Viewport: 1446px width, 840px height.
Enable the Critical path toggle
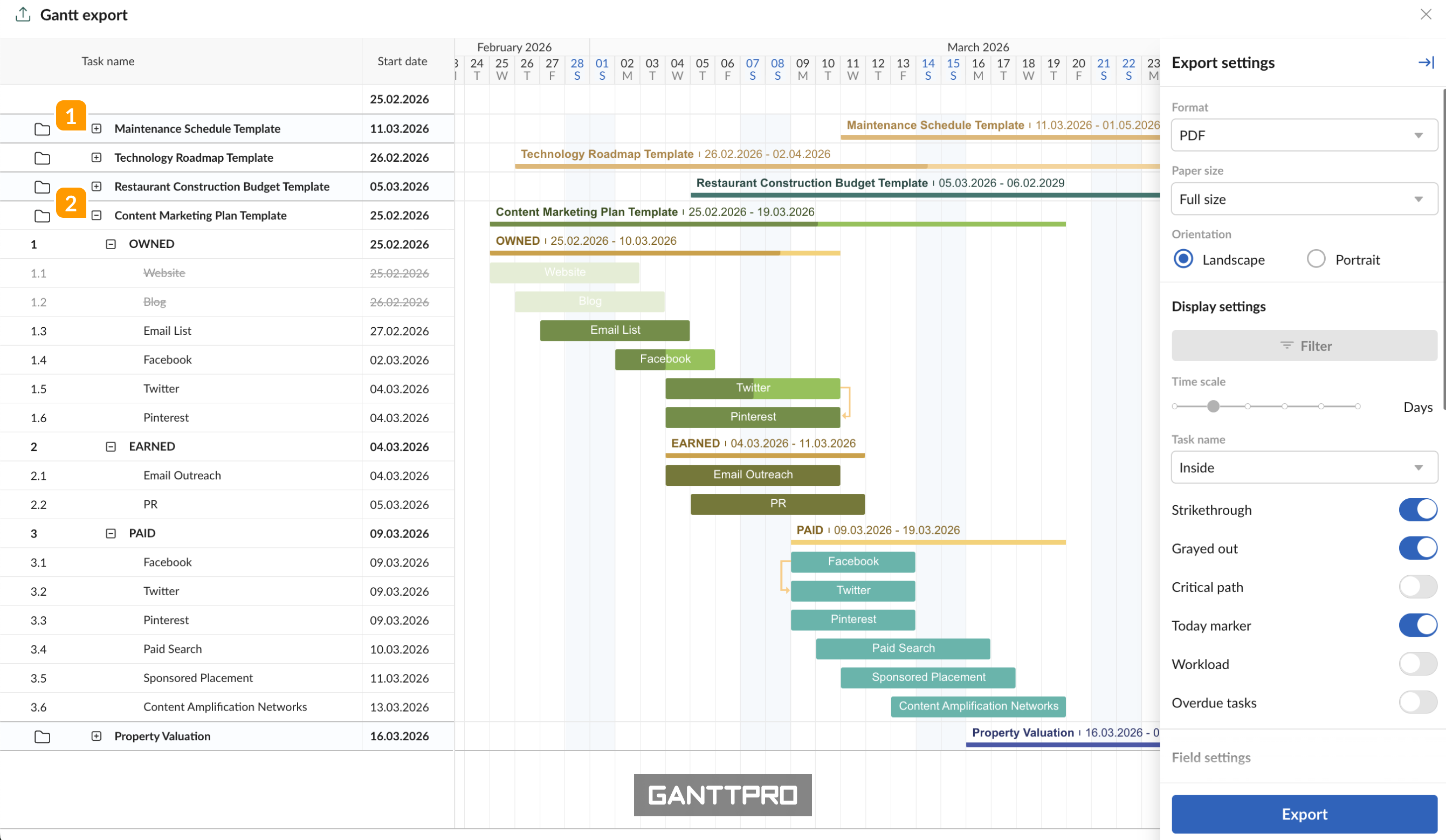1417,587
